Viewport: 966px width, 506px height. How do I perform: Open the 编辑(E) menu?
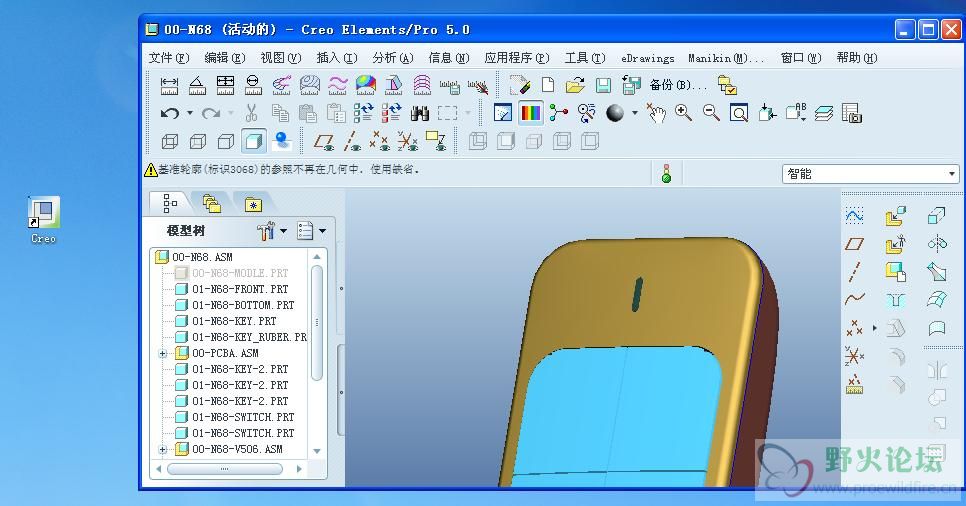224,58
